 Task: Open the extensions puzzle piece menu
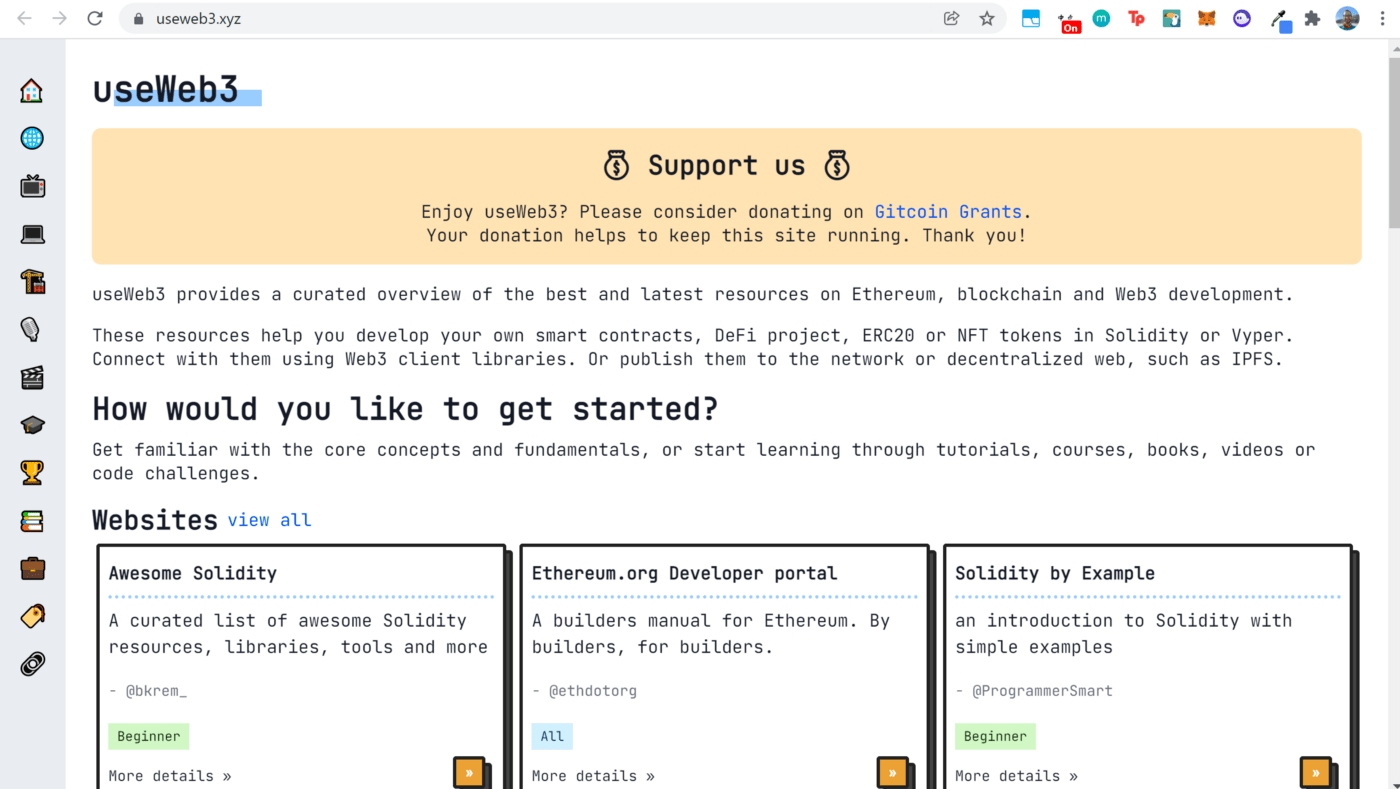point(1313,18)
